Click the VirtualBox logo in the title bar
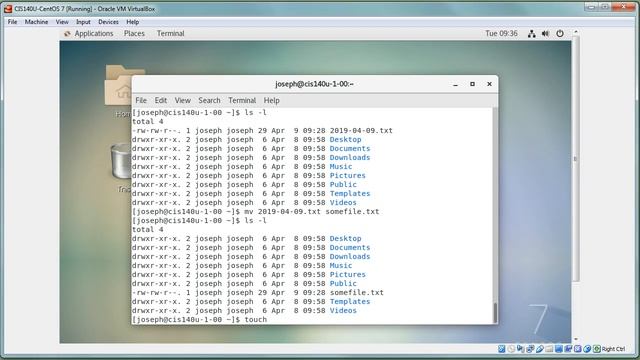 tap(8, 9)
